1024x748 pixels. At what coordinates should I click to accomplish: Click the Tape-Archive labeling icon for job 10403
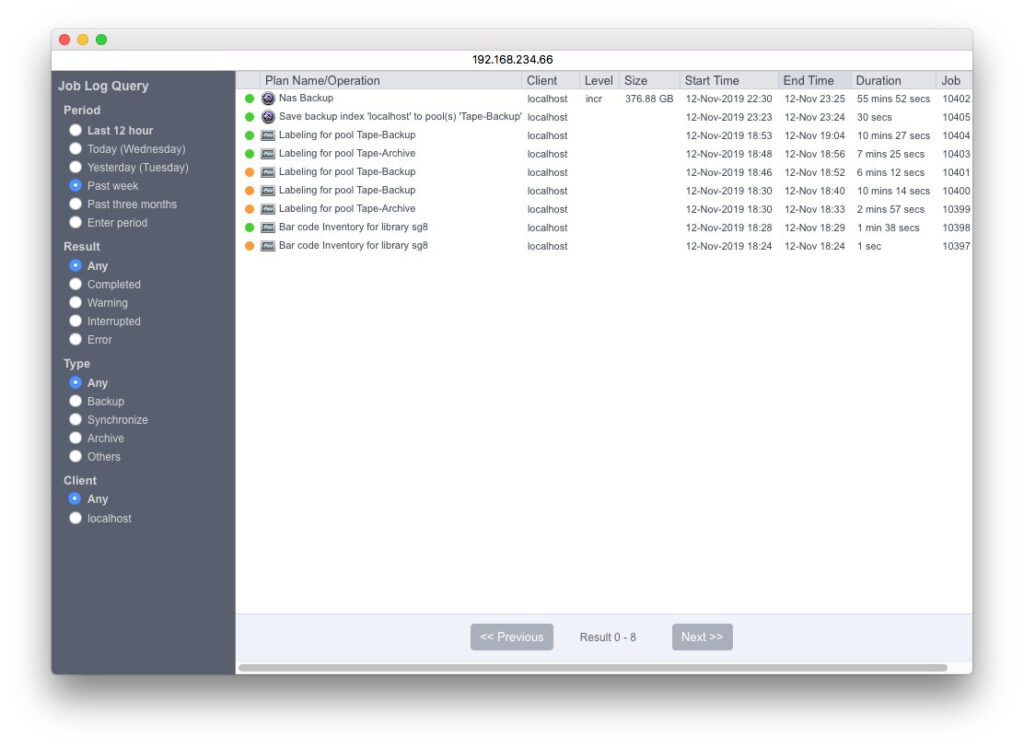(x=268, y=154)
